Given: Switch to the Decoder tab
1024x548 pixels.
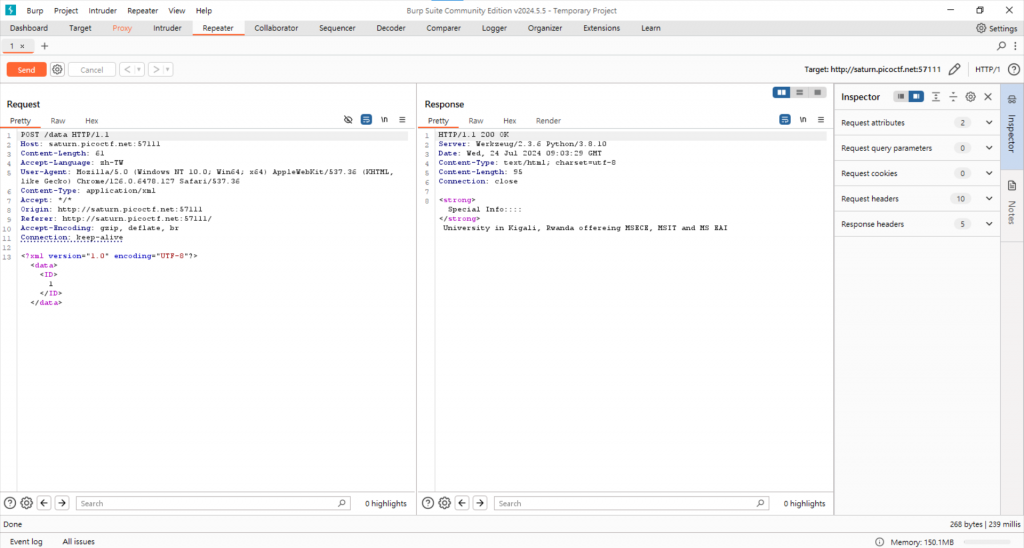Looking at the screenshot, I should 391,28.
